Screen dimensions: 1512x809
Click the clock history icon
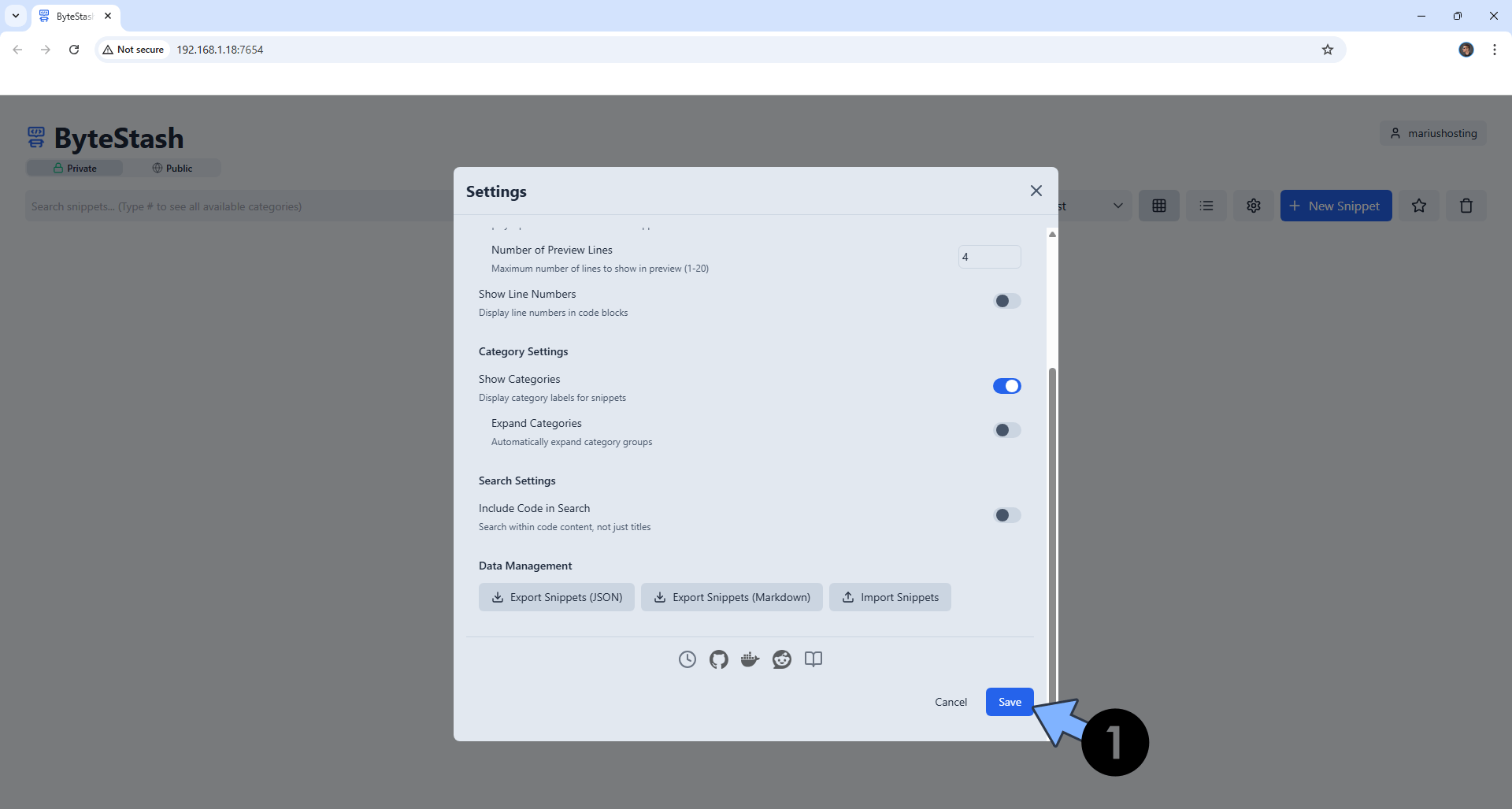coord(687,659)
